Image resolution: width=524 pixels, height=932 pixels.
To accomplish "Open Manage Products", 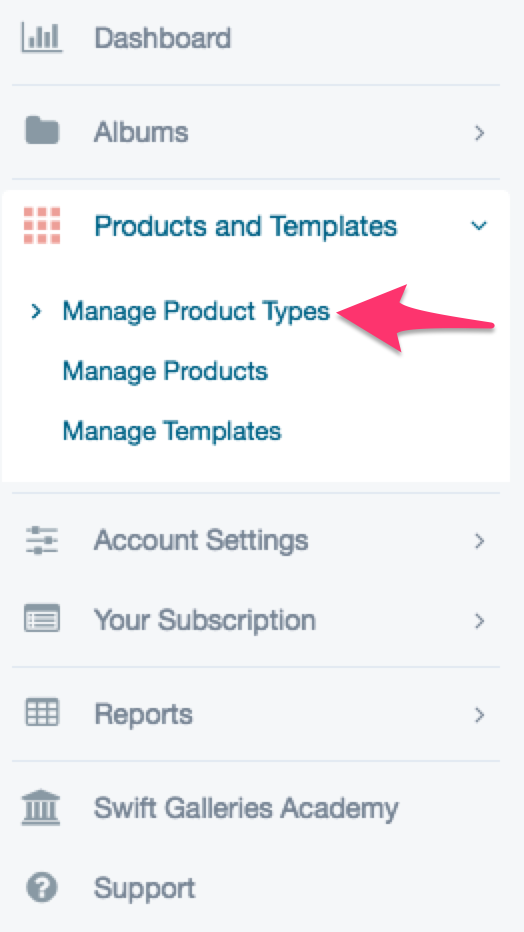I will 165,371.
